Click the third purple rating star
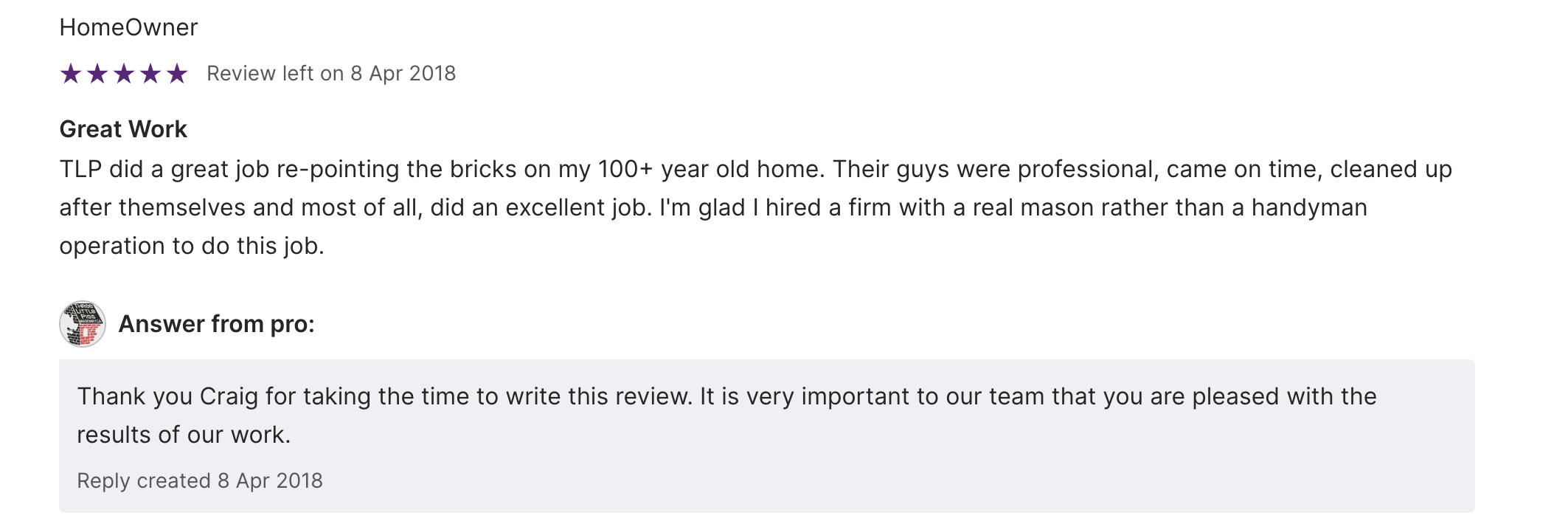This screenshot has width=1568, height=521. (x=124, y=74)
